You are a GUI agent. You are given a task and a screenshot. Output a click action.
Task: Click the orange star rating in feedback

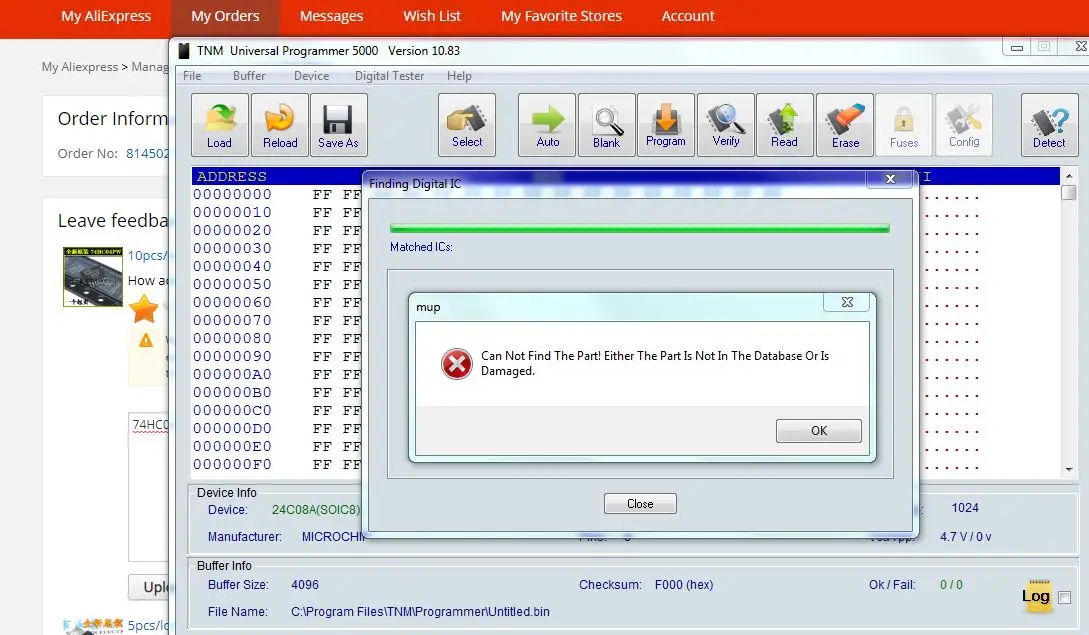click(144, 309)
